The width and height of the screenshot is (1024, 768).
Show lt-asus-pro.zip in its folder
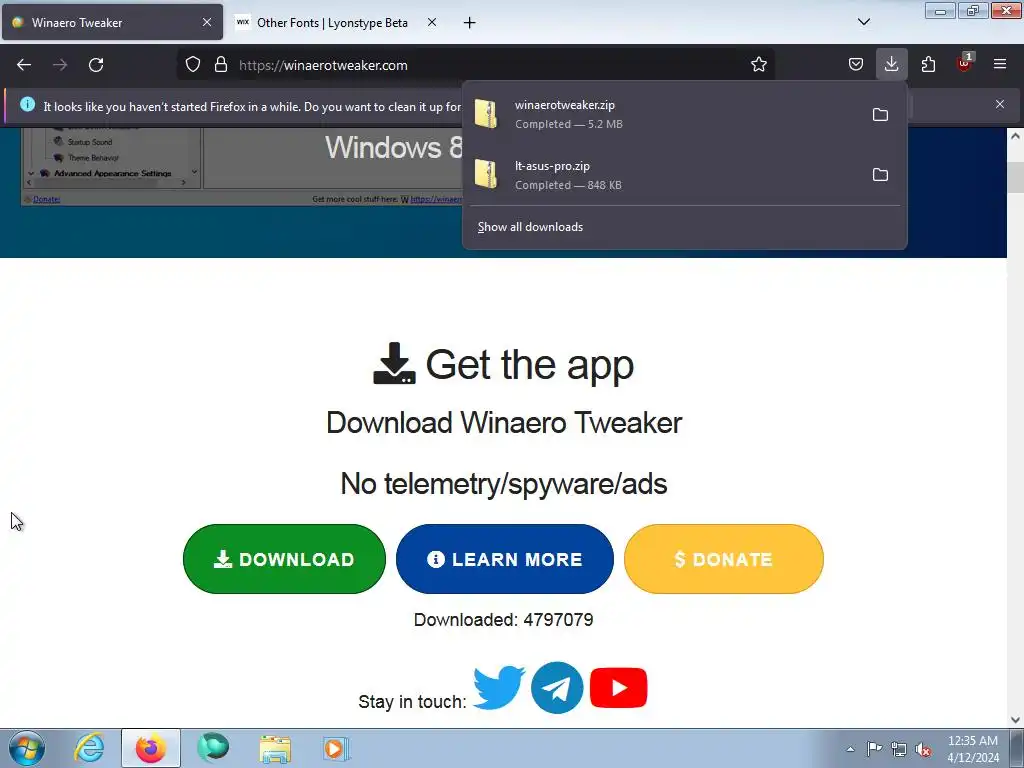880,175
